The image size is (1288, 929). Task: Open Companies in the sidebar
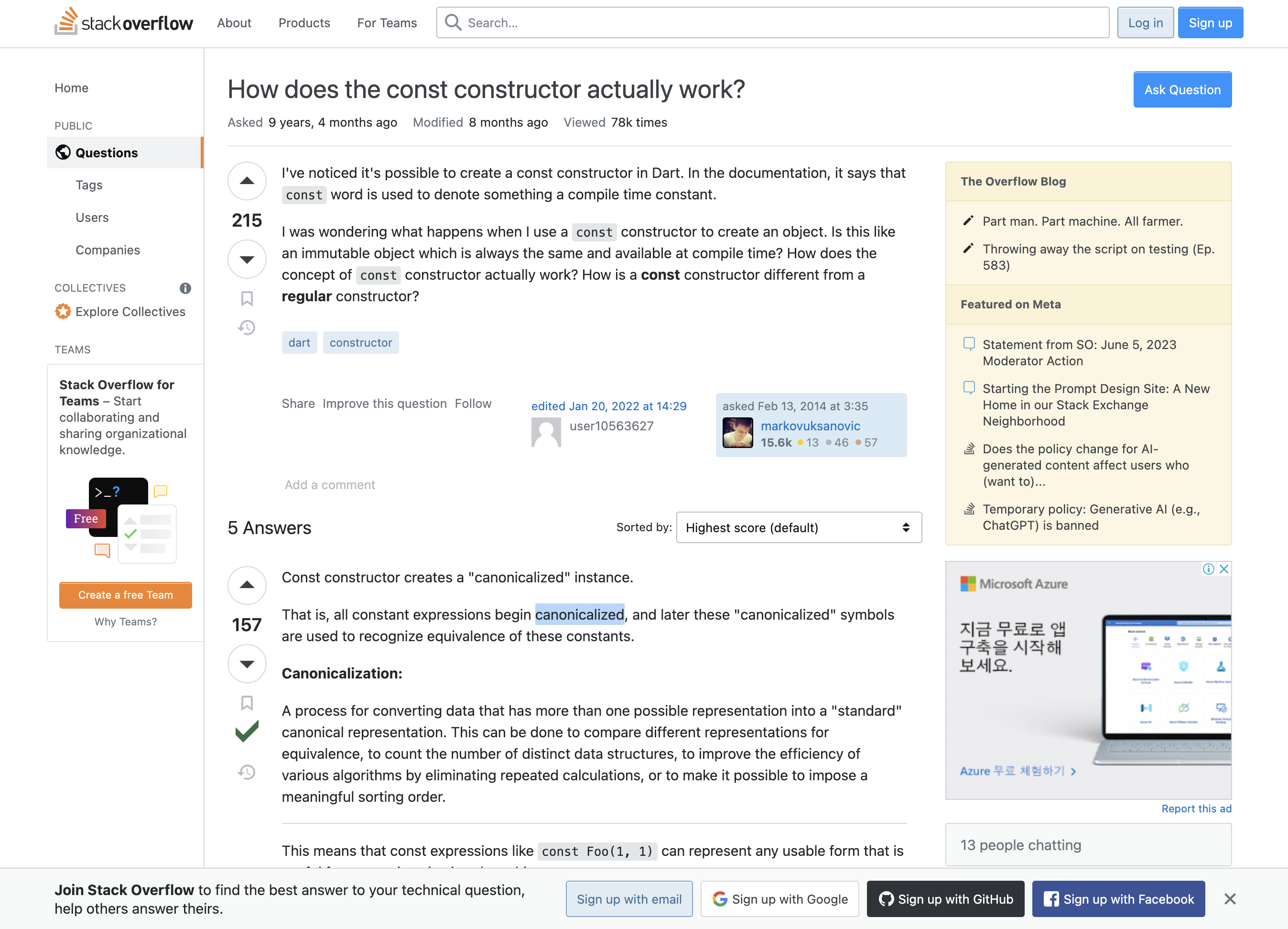[108, 250]
